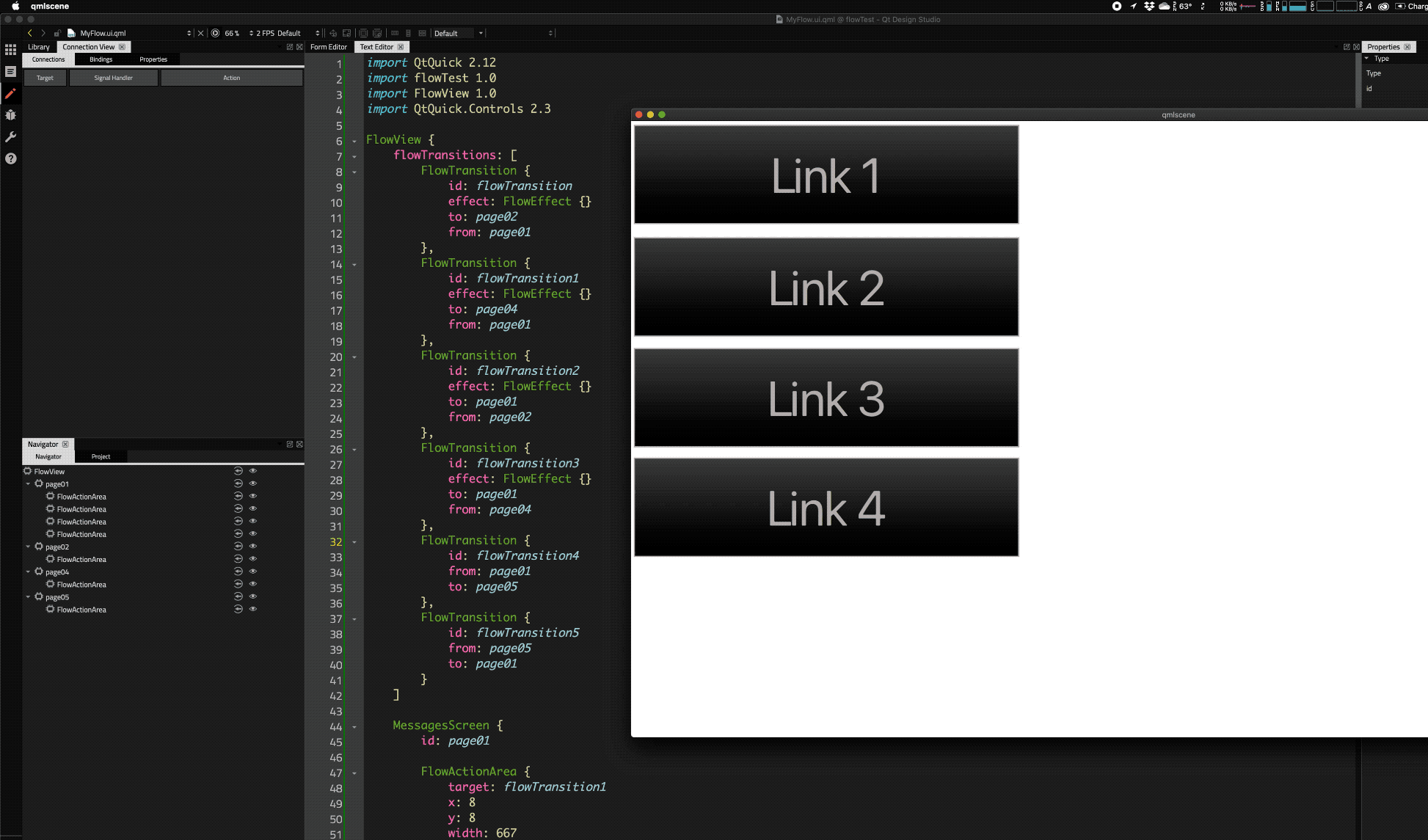This screenshot has width=1428, height=840.
Task: Click the Projects wrench icon in sidebar
Action: pyautogui.click(x=10, y=137)
